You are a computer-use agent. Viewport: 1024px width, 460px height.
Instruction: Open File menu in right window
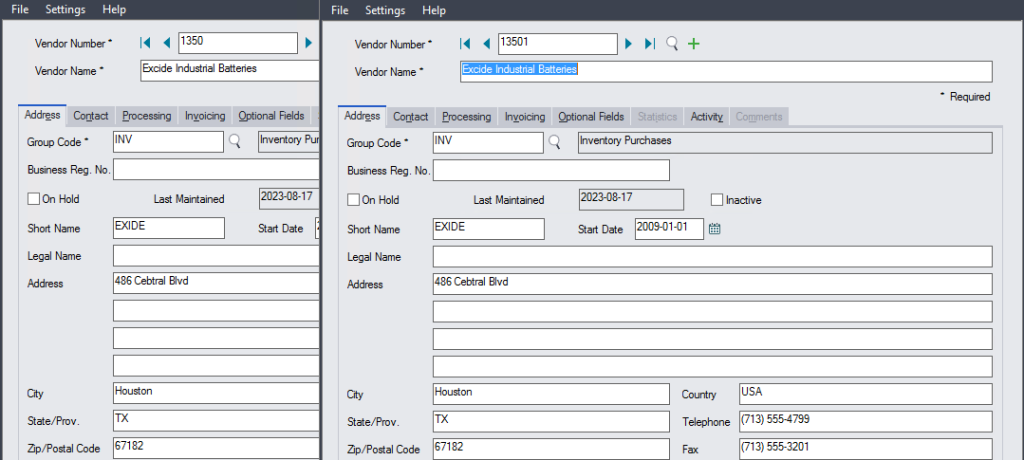[x=340, y=10]
